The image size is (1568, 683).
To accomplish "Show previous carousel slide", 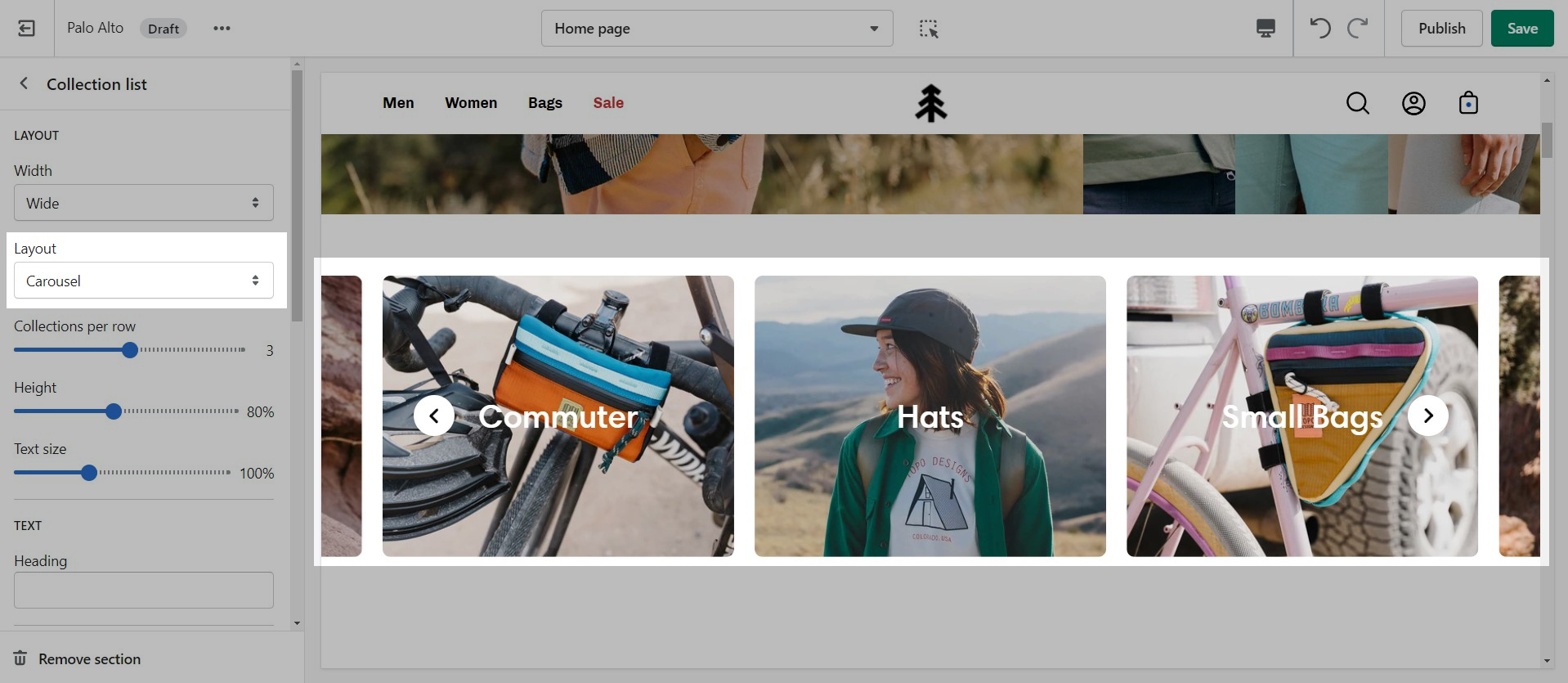I will pos(434,416).
